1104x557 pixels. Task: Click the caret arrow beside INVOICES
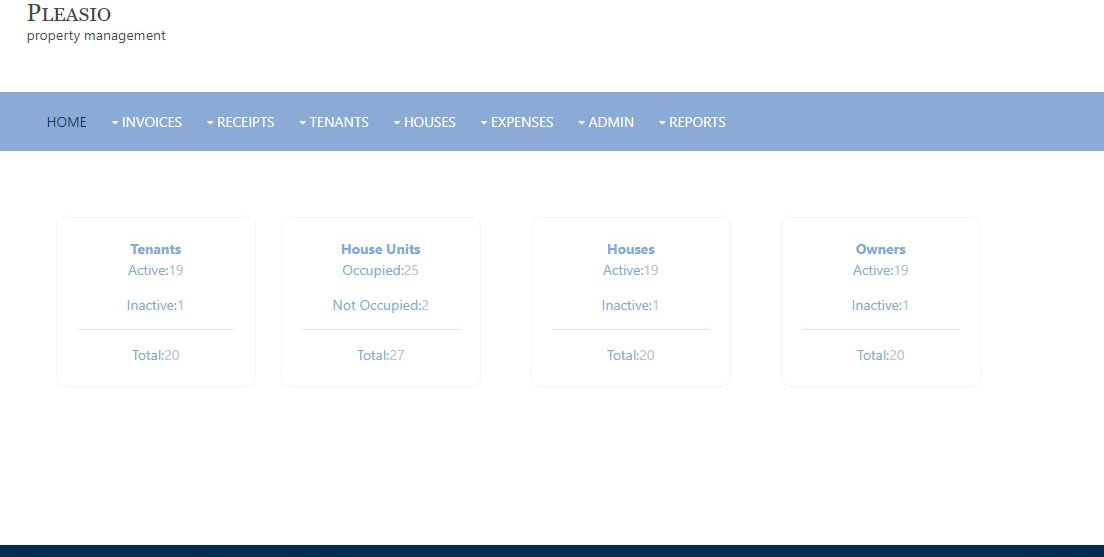click(x=115, y=123)
